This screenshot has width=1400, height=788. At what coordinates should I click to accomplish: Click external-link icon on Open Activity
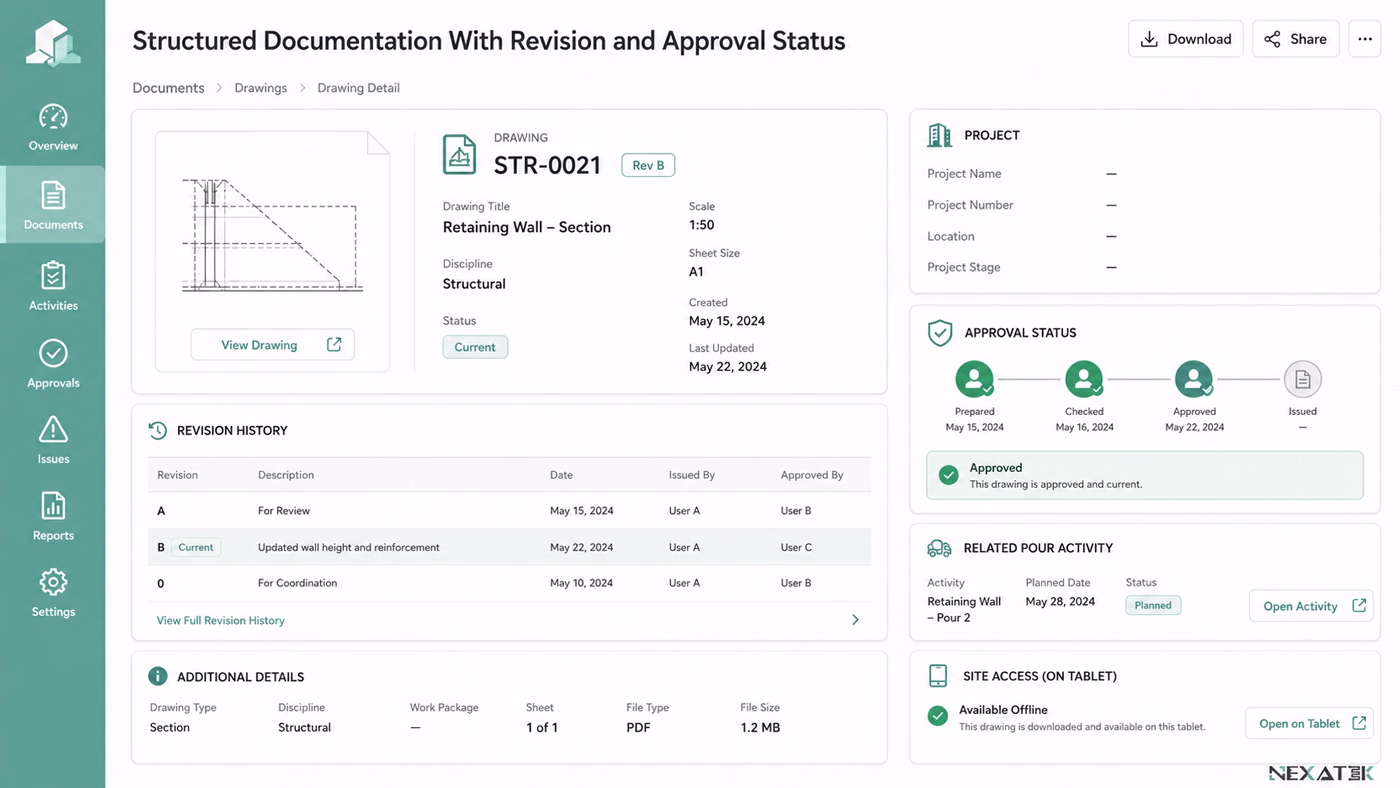point(1359,605)
